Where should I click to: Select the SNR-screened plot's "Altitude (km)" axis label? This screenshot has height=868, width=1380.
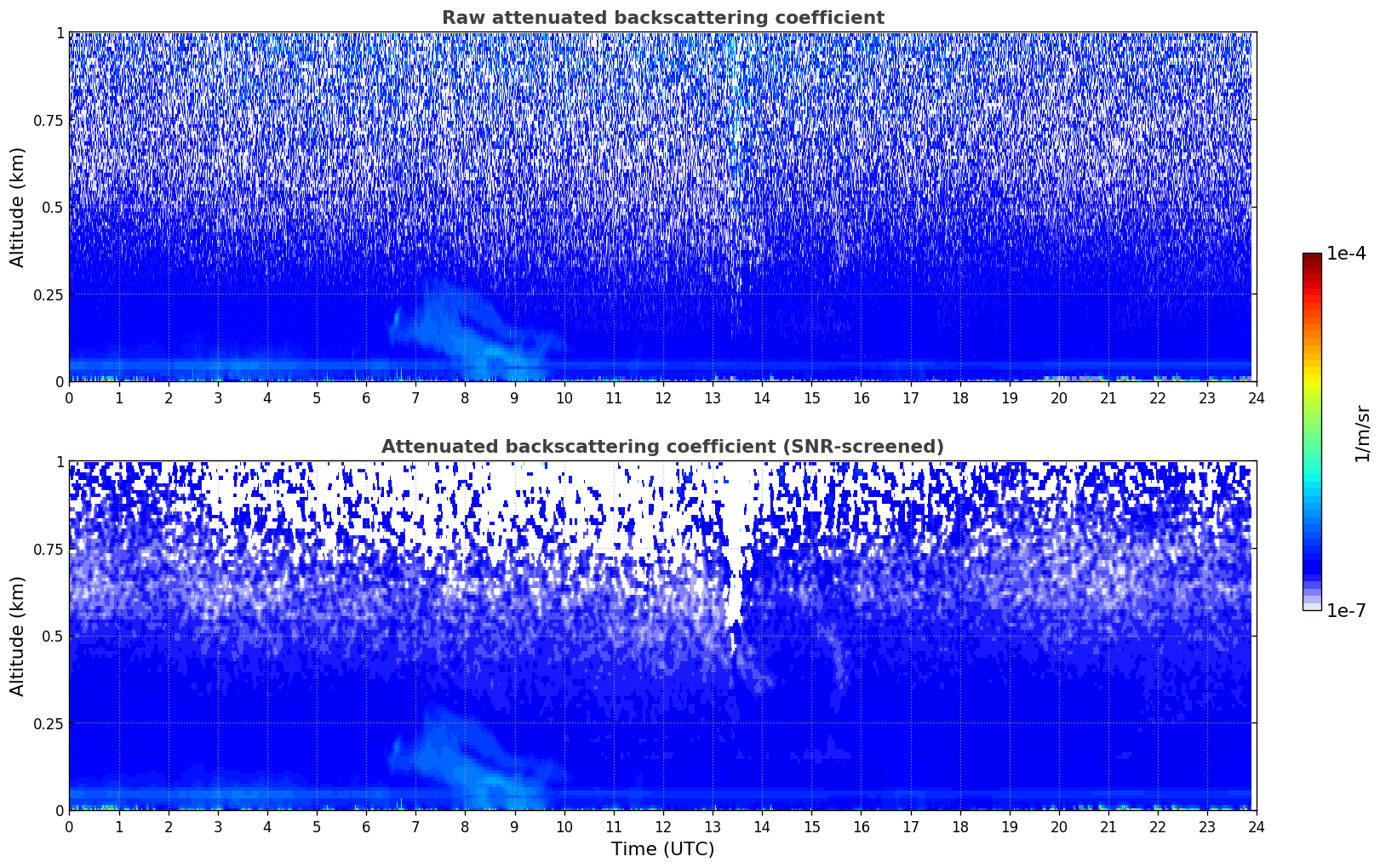(x=18, y=636)
